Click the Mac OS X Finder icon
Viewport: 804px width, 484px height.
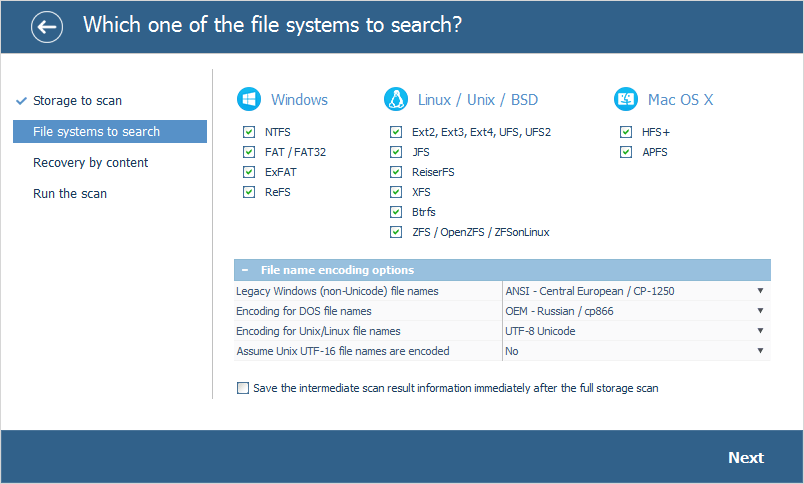626,99
